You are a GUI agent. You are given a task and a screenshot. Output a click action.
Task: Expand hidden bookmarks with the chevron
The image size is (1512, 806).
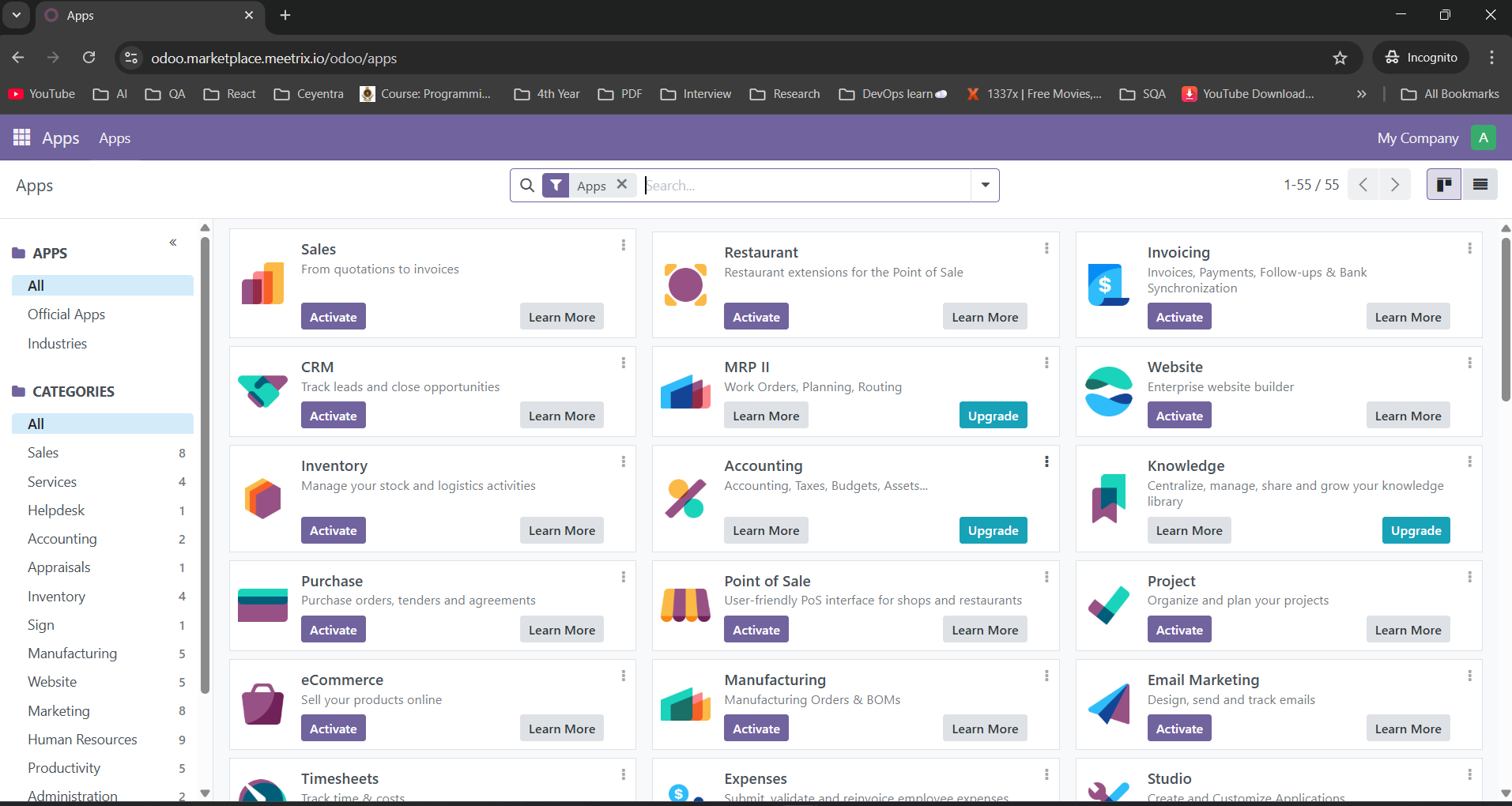(x=1361, y=94)
